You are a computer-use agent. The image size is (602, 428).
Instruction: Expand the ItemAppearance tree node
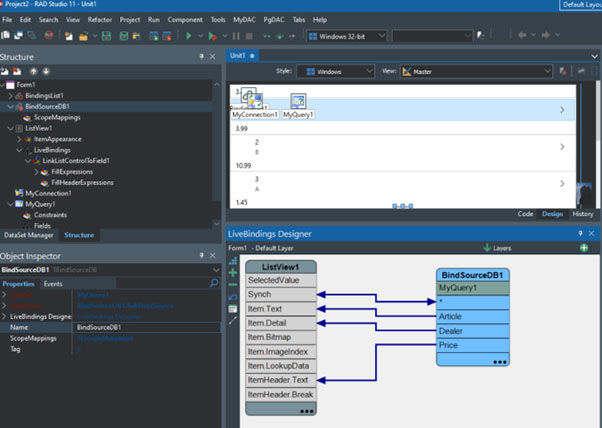19,139
